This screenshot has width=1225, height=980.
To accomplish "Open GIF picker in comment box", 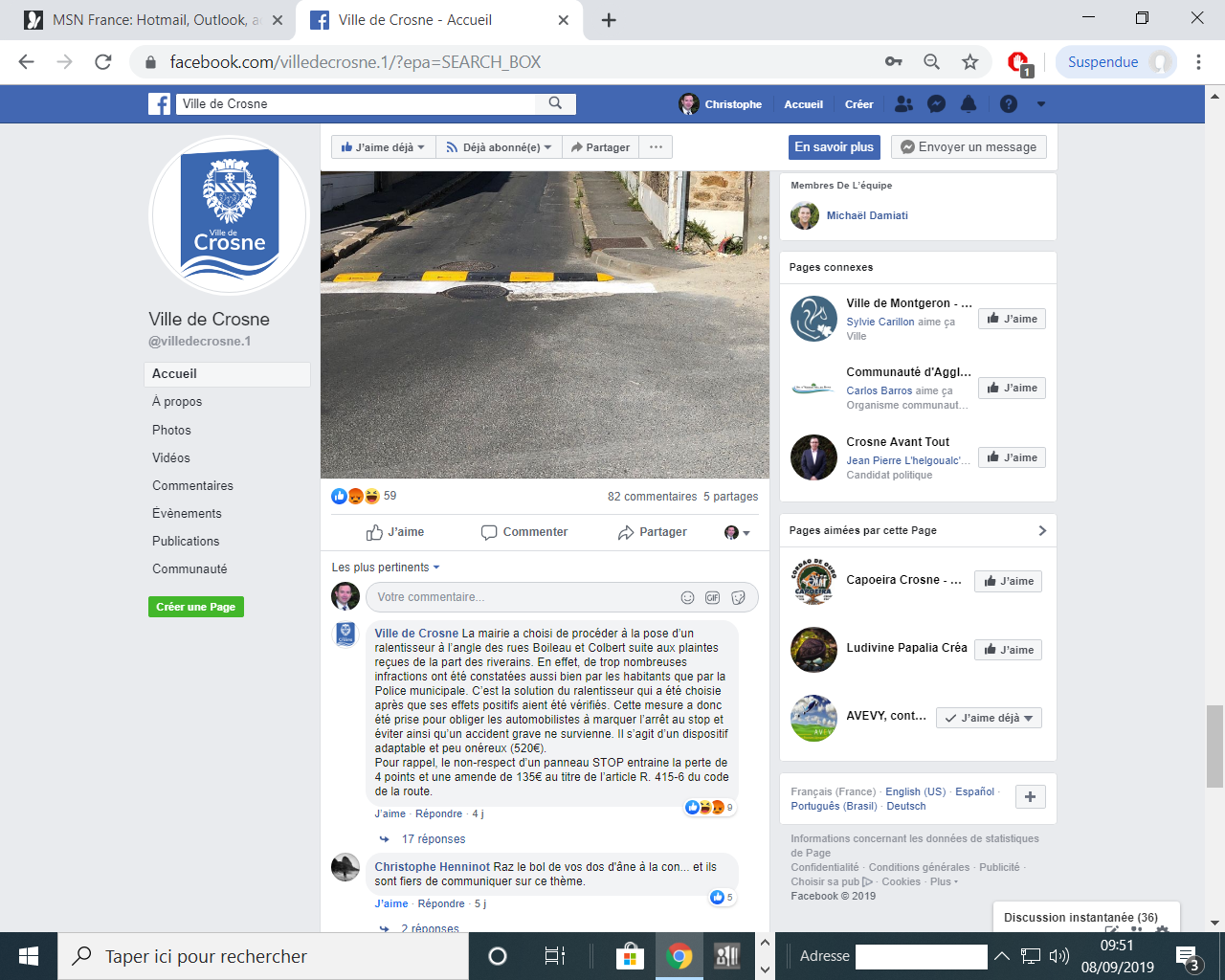I will pyautogui.click(x=712, y=597).
